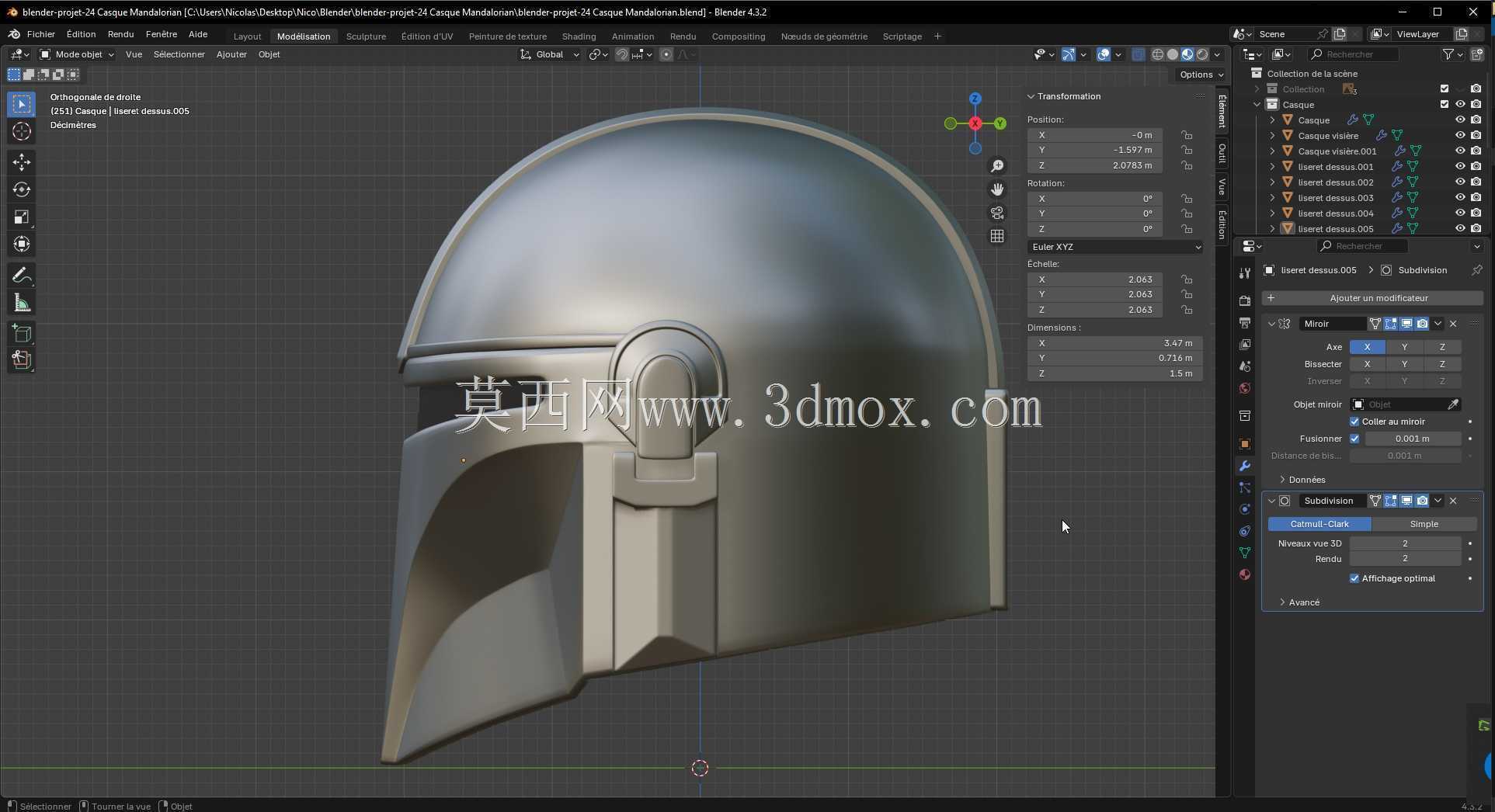The width and height of the screenshot is (1495, 812).
Task: Open the Modifiers wrench properties tab
Action: [x=1245, y=467]
